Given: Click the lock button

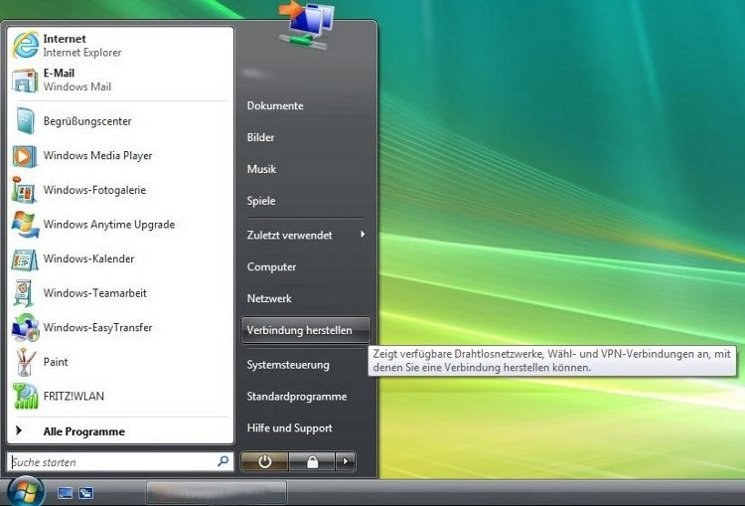Looking at the screenshot, I should pos(312,461).
